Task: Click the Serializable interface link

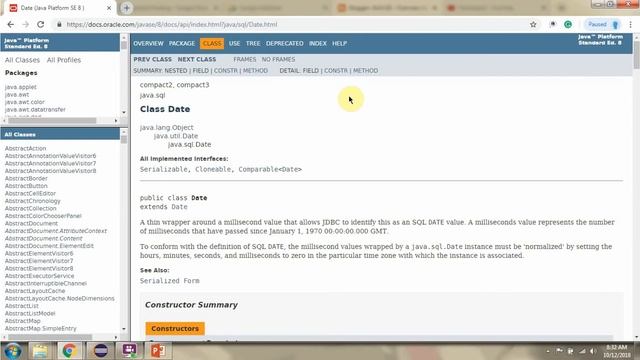Action: click(164, 169)
